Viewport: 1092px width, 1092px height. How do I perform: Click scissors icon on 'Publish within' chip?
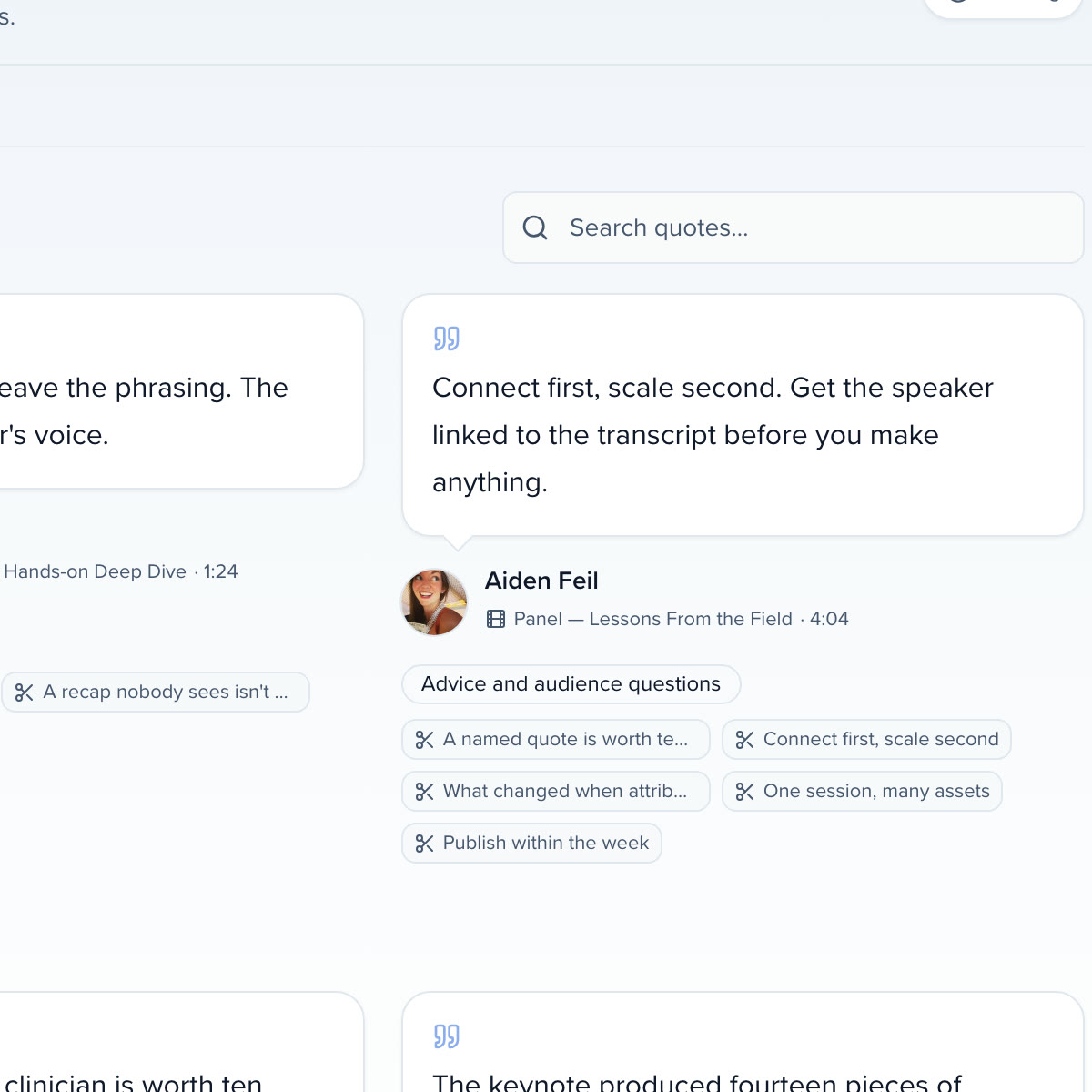pos(424,844)
